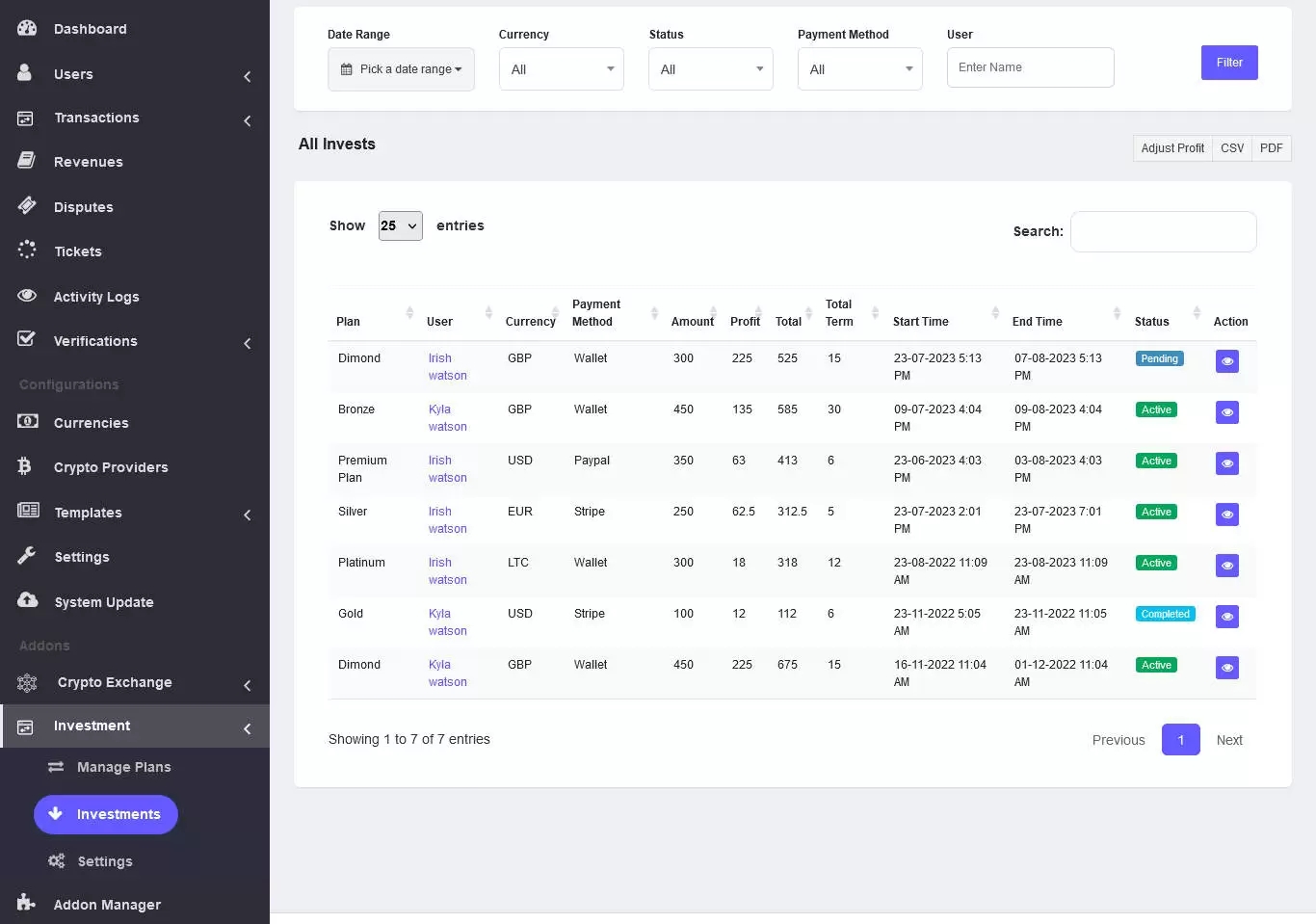This screenshot has height=924, width=1316.
Task: Click the Addon Manager puzzle icon
Action: (x=26, y=903)
